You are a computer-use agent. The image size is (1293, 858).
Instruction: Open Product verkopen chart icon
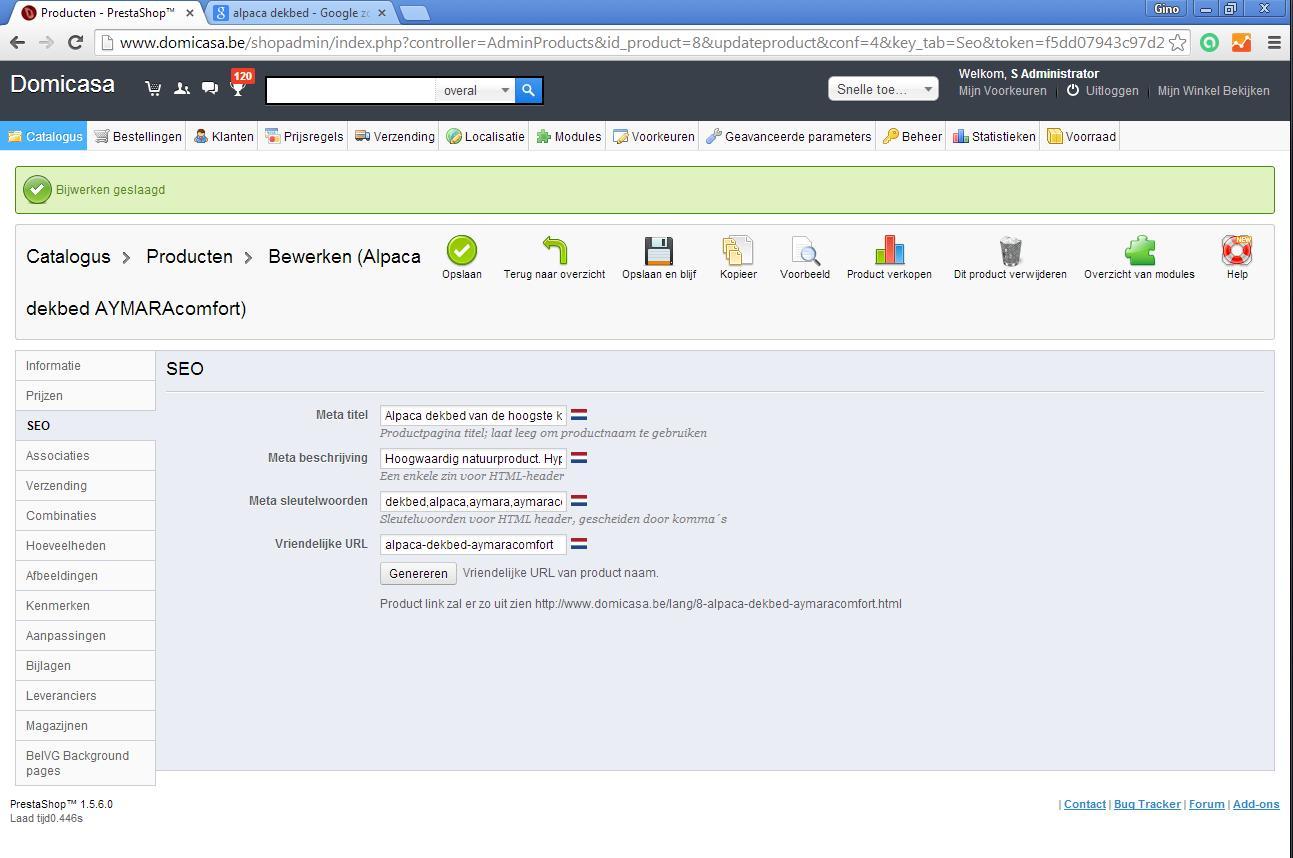click(889, 250)
